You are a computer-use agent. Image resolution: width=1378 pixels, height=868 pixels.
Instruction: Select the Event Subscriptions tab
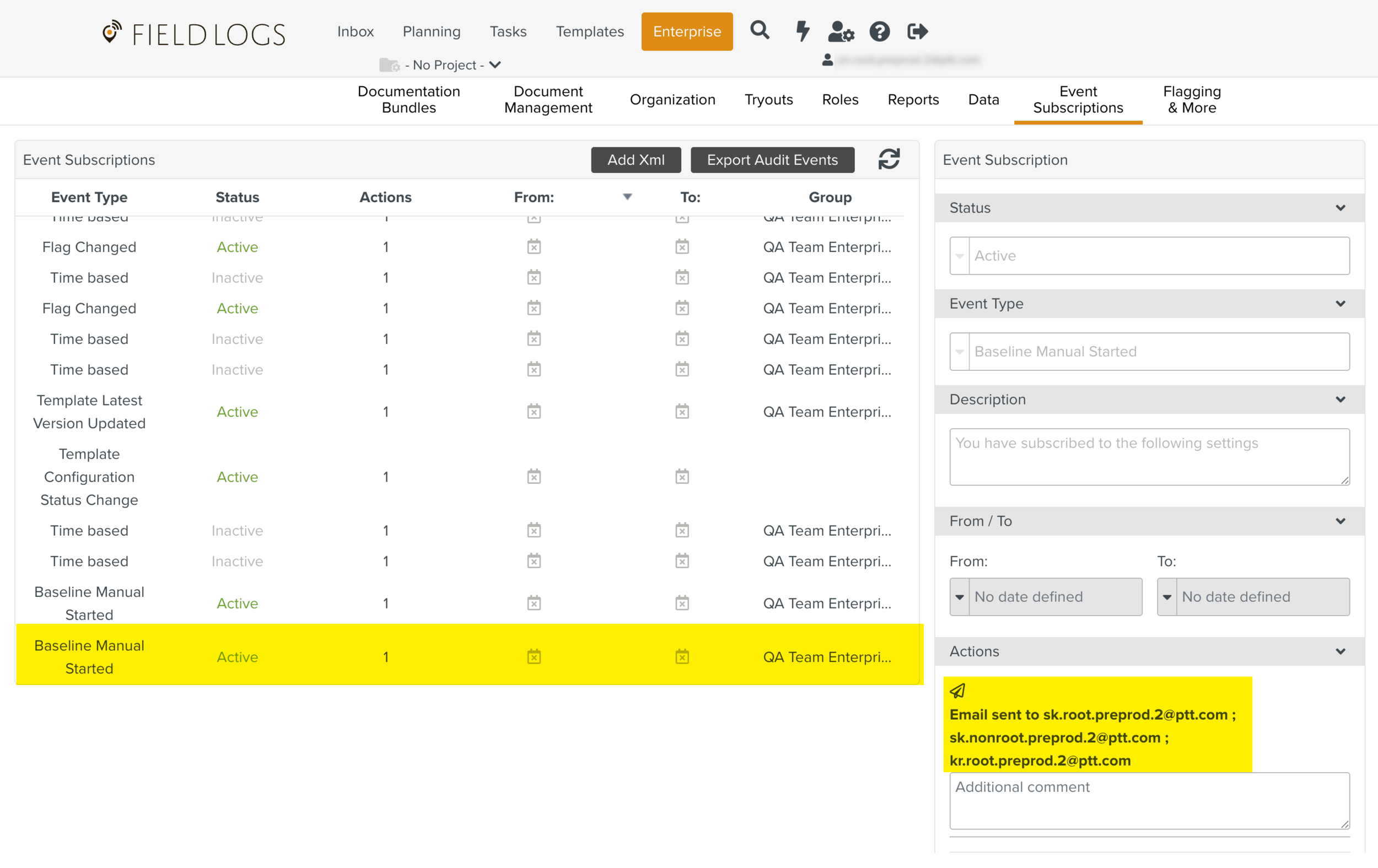[x=1078, y=100]
